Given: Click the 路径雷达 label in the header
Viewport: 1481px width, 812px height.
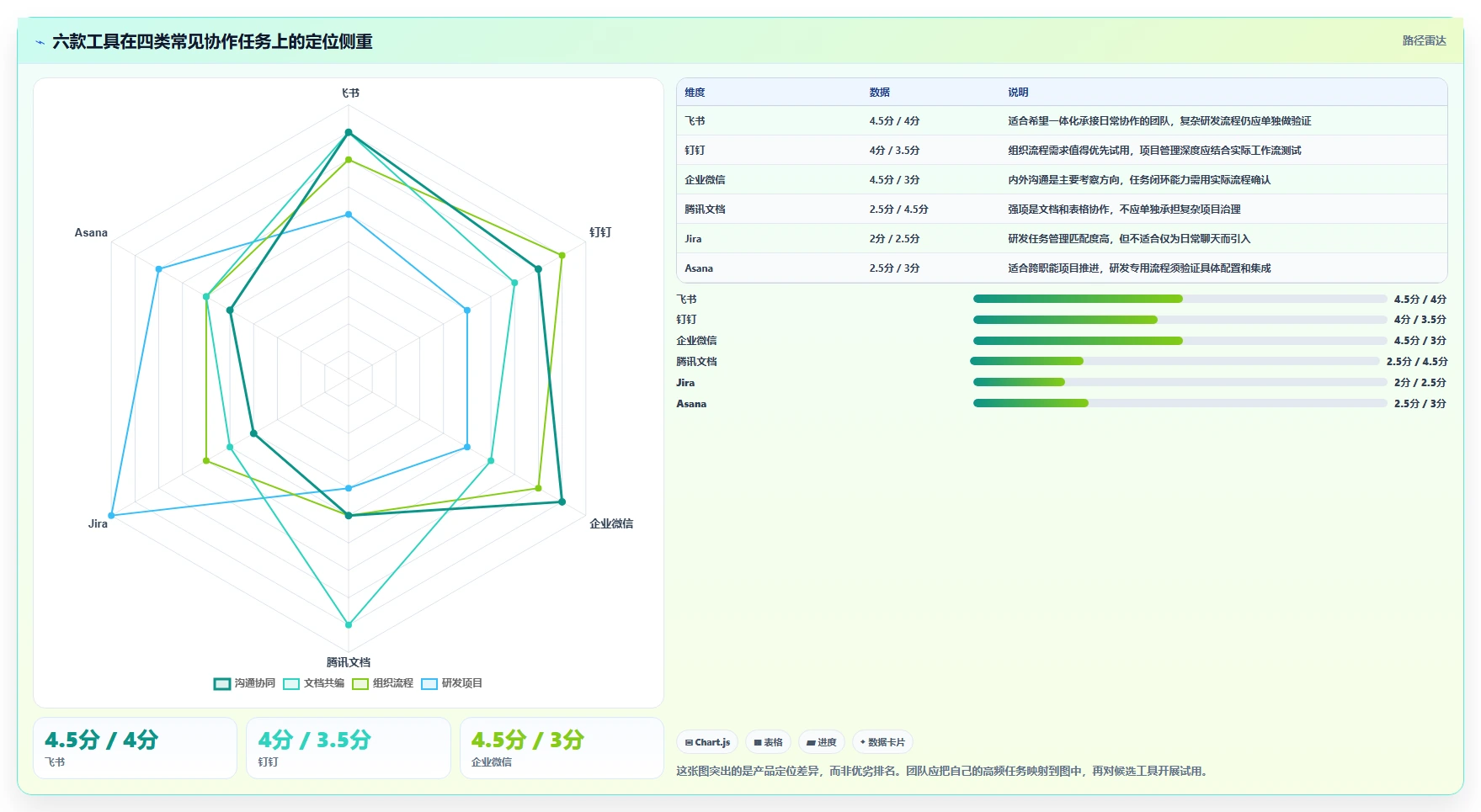Looking at the screenshot, I should coord(1424,40).
